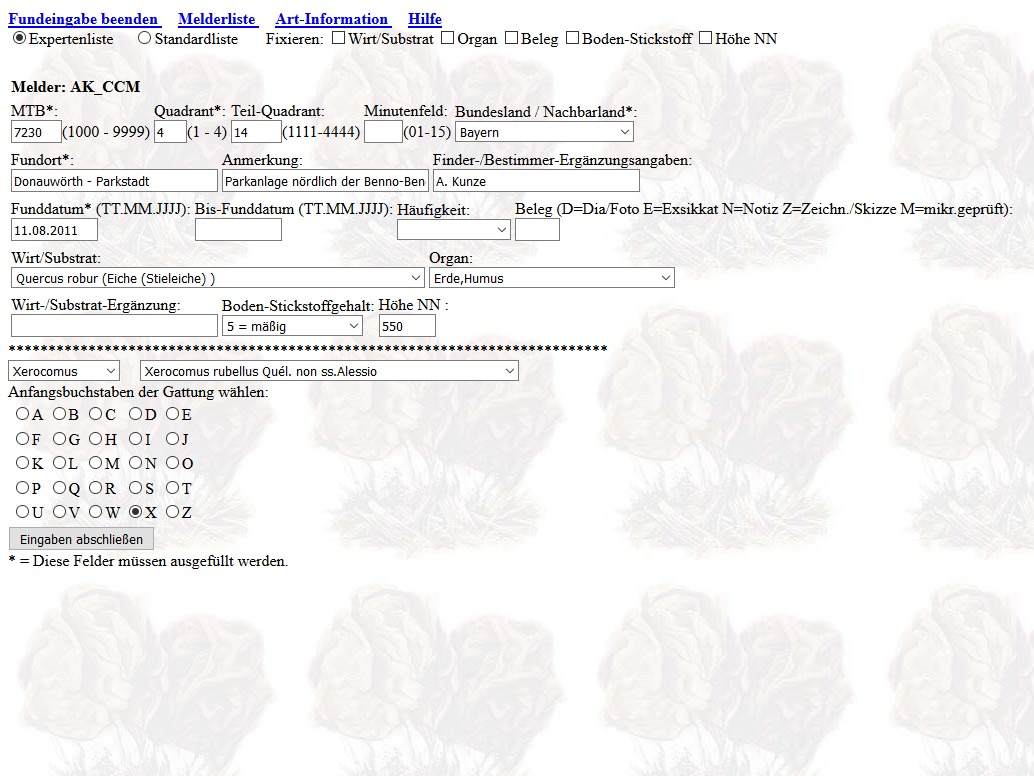Select genus initial letter B radio
The image size is (1034, 776).
pyautogui.click(x=59, y=414)
